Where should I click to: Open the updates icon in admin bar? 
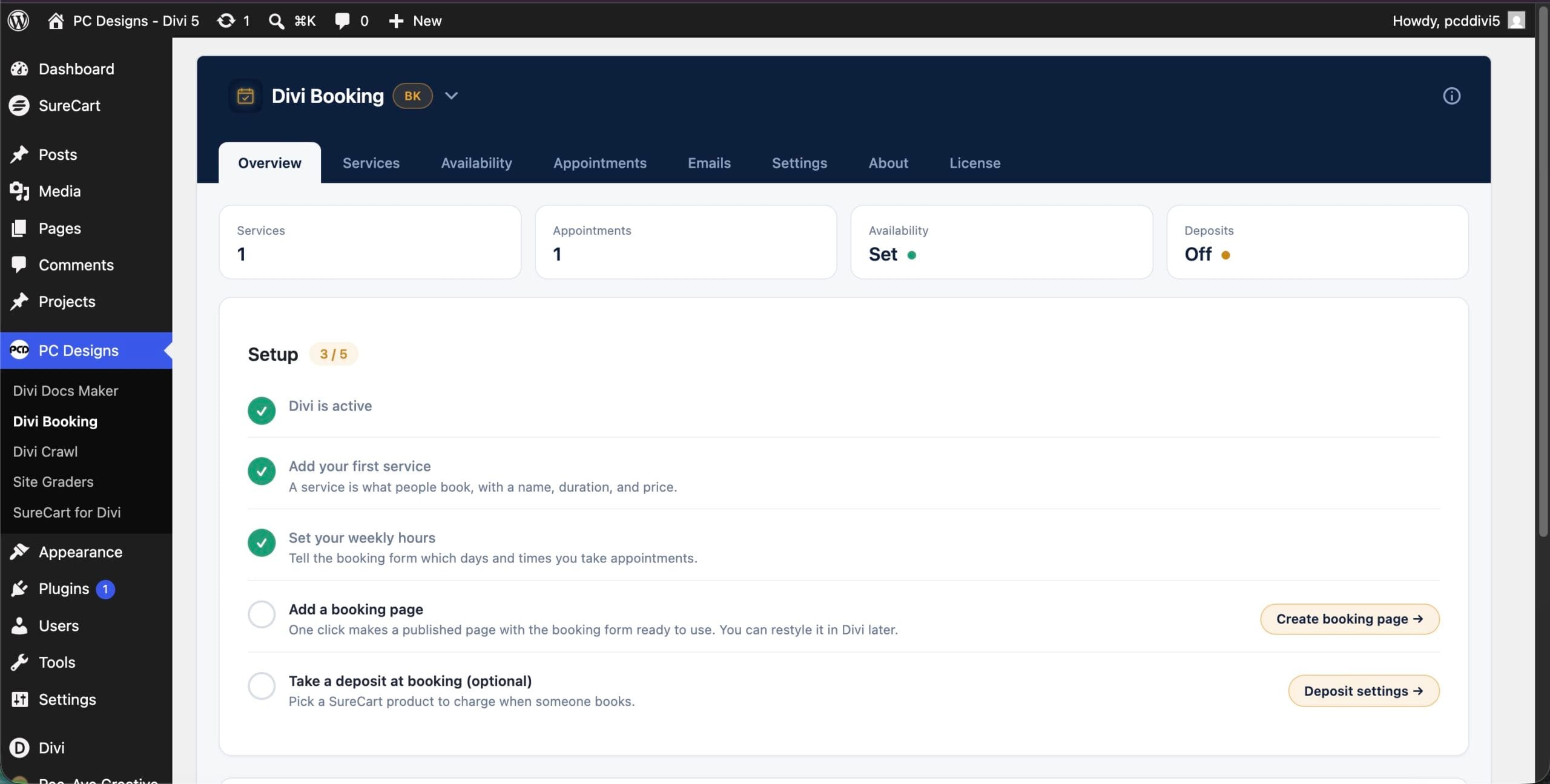(x=226, y=21)
